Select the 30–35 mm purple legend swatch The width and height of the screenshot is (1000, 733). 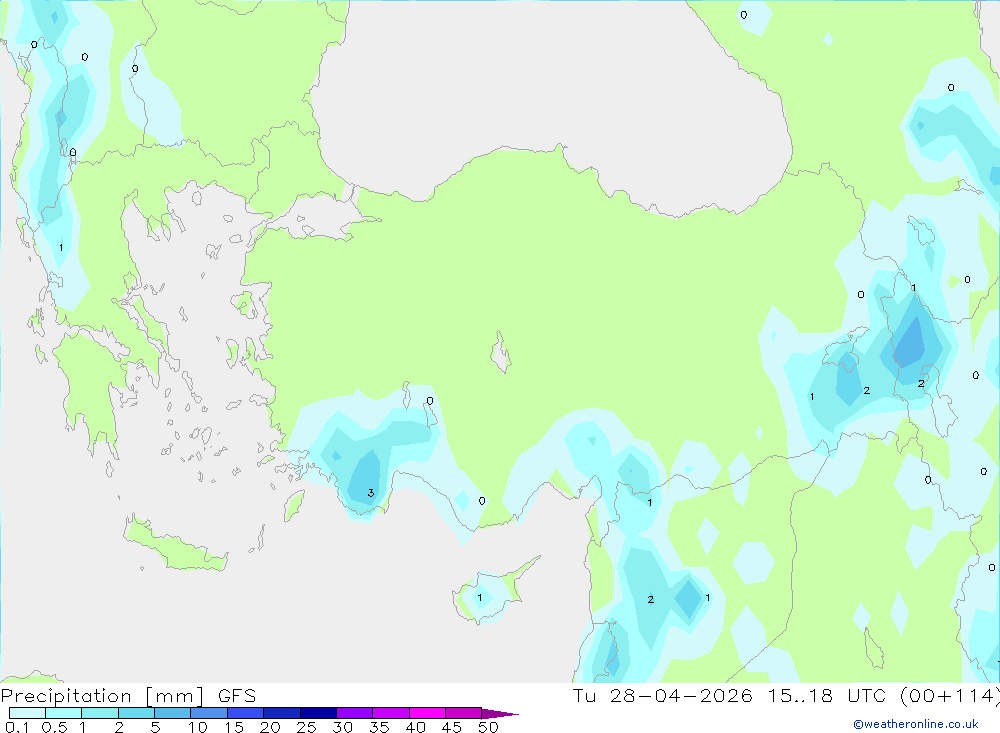(x=355, y=713)
